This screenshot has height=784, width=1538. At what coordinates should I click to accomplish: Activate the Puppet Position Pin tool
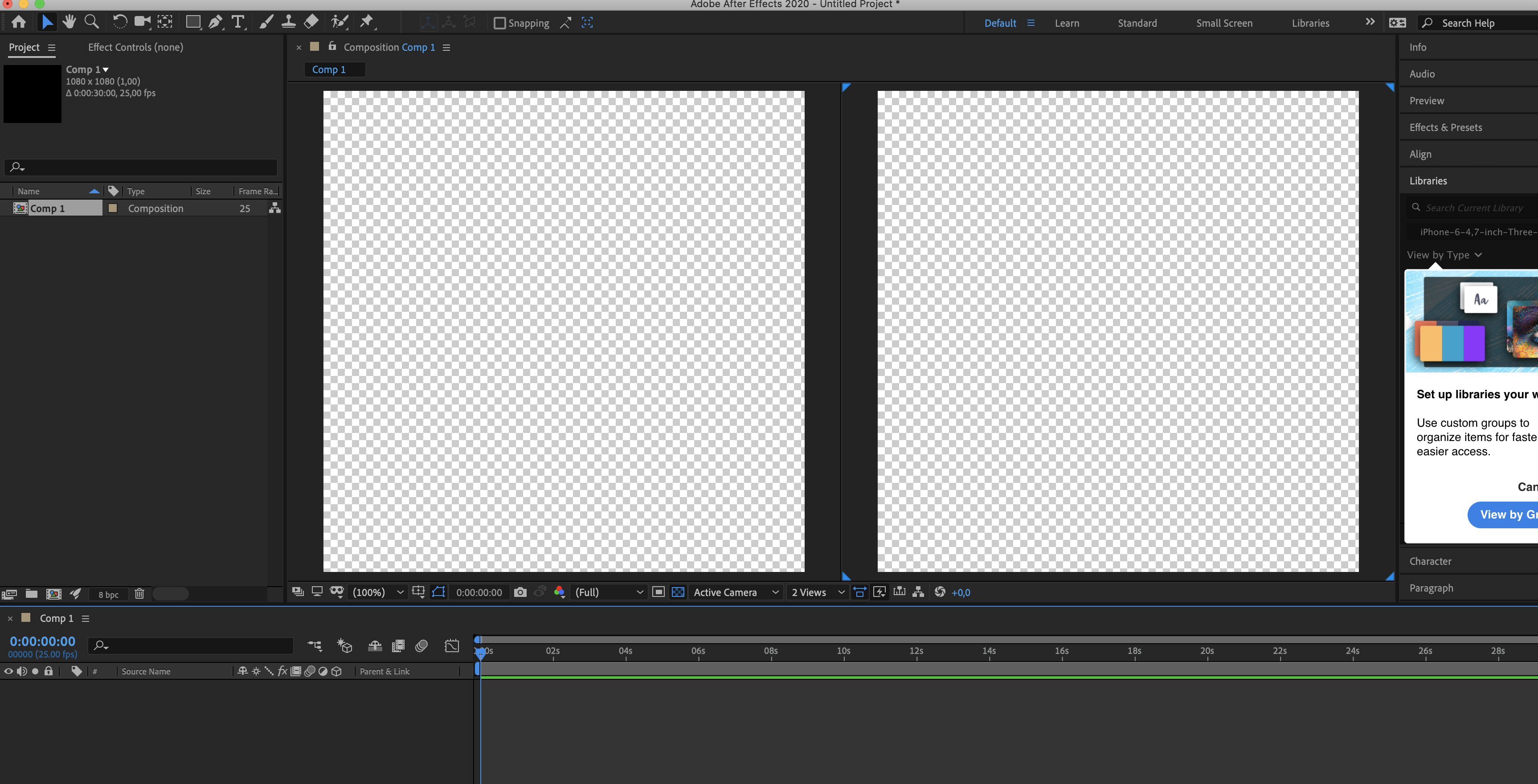(367, 22)
